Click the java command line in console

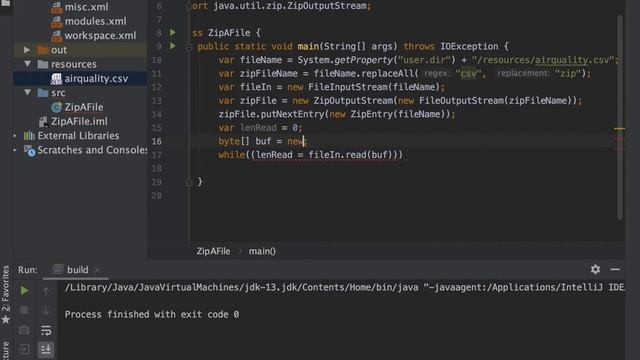[x=344, y=287]
